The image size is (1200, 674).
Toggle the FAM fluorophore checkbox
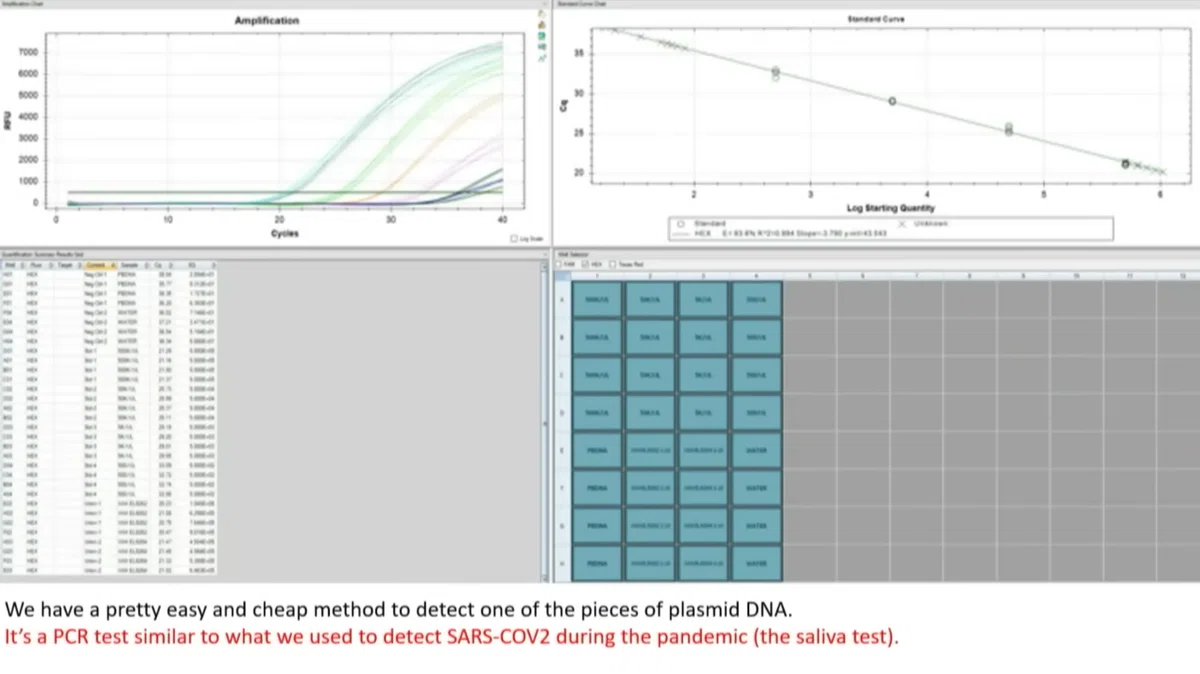tap(558, 264)
